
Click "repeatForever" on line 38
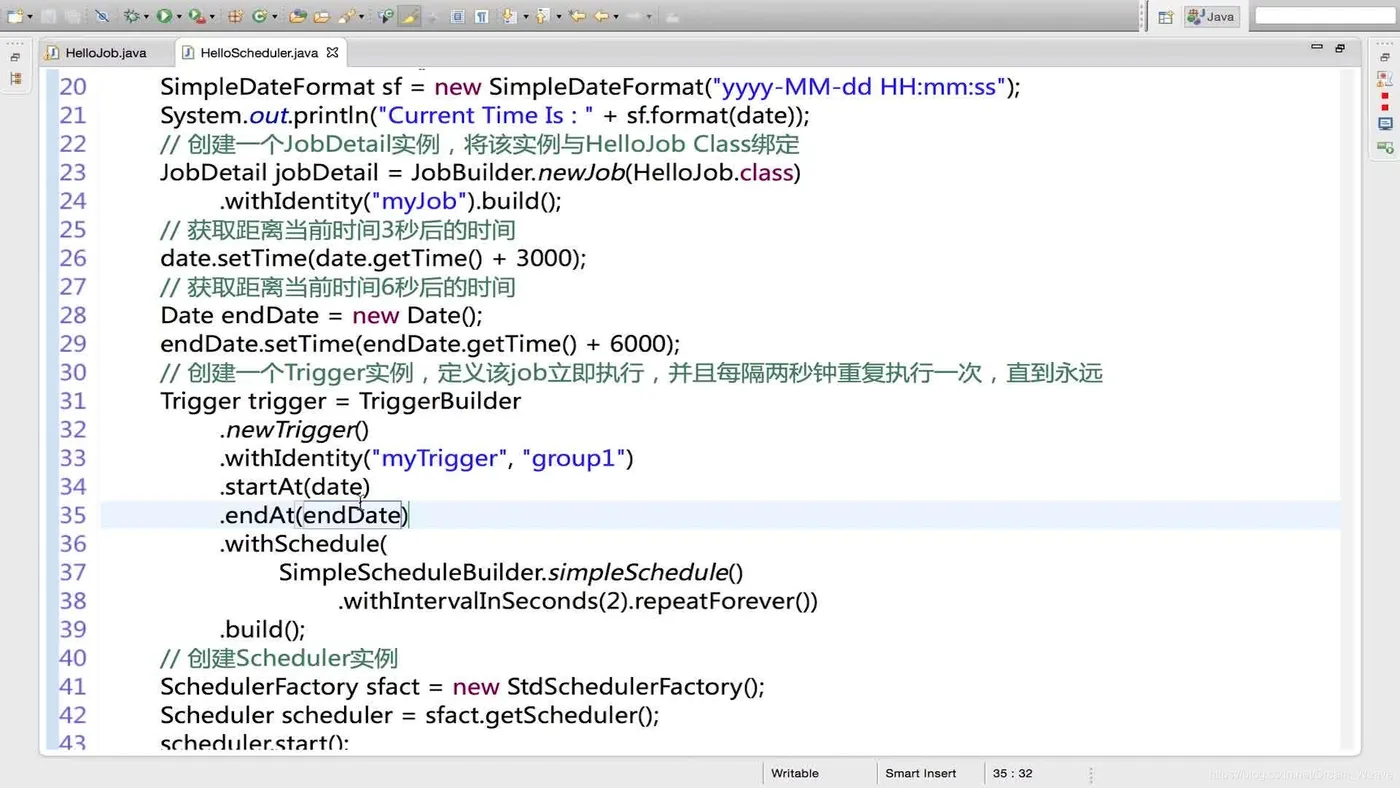point(713,601)
